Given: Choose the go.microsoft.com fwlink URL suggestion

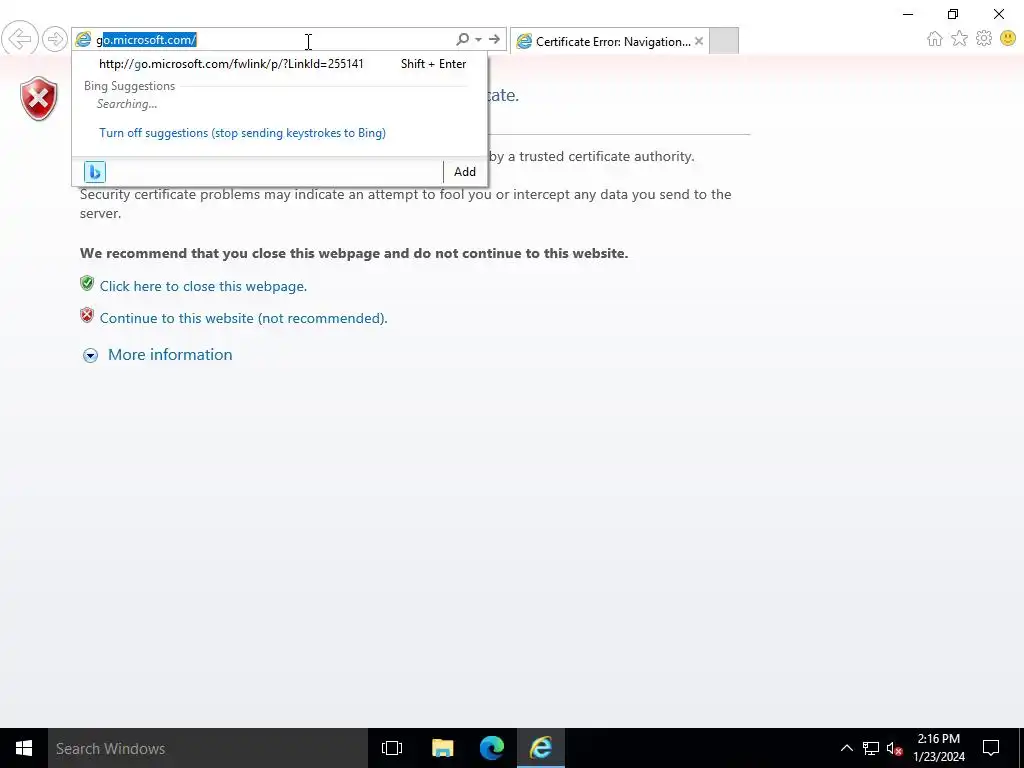Looking at the screenshot, I should tap(280, 64).
